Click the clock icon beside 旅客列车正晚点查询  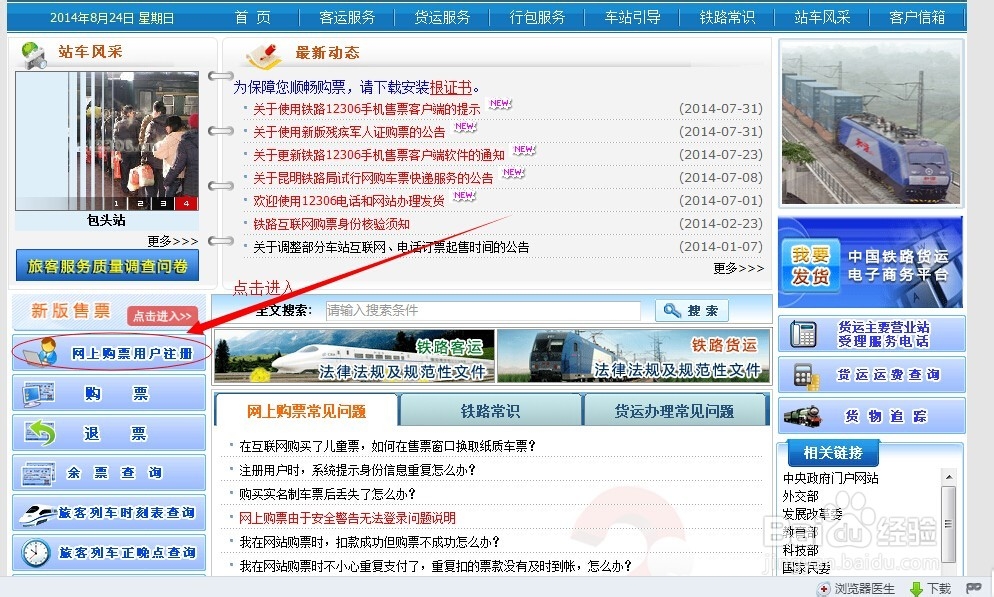pyautogui.click(x=36, y=553)
